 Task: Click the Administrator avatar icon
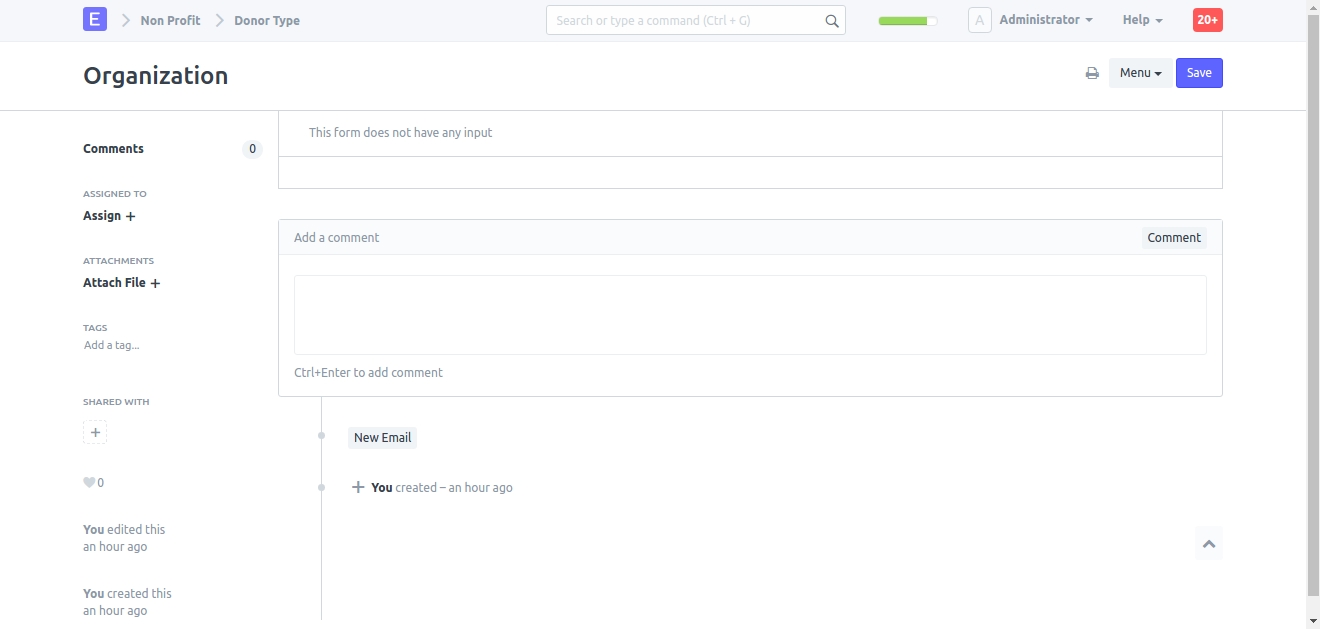[979, 20]
